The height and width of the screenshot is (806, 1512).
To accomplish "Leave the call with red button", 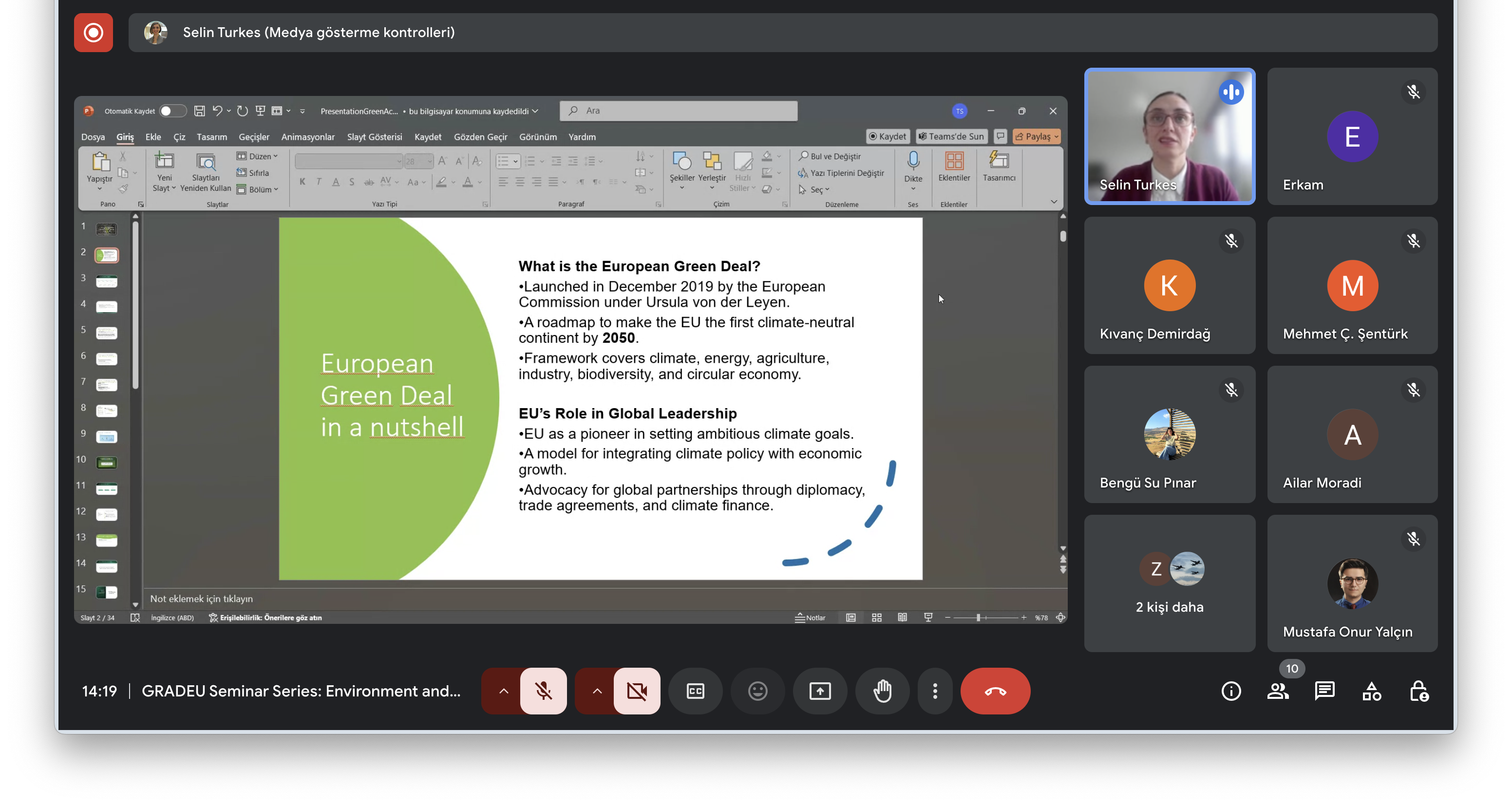I will tap(995, 691).
